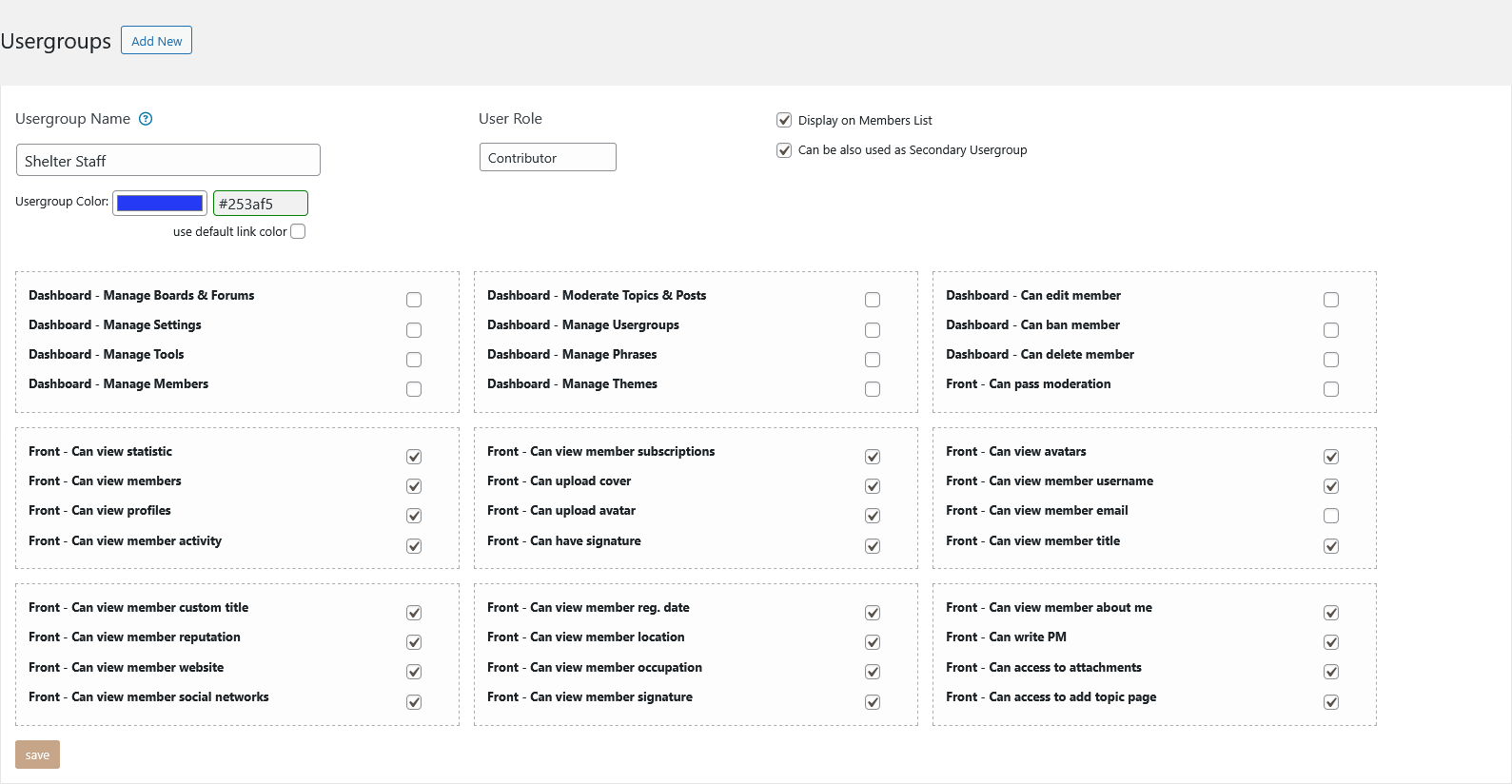Click the Usergroup Name text field
The height and width of the screenshot is (784, 1512).
point(168,161)
